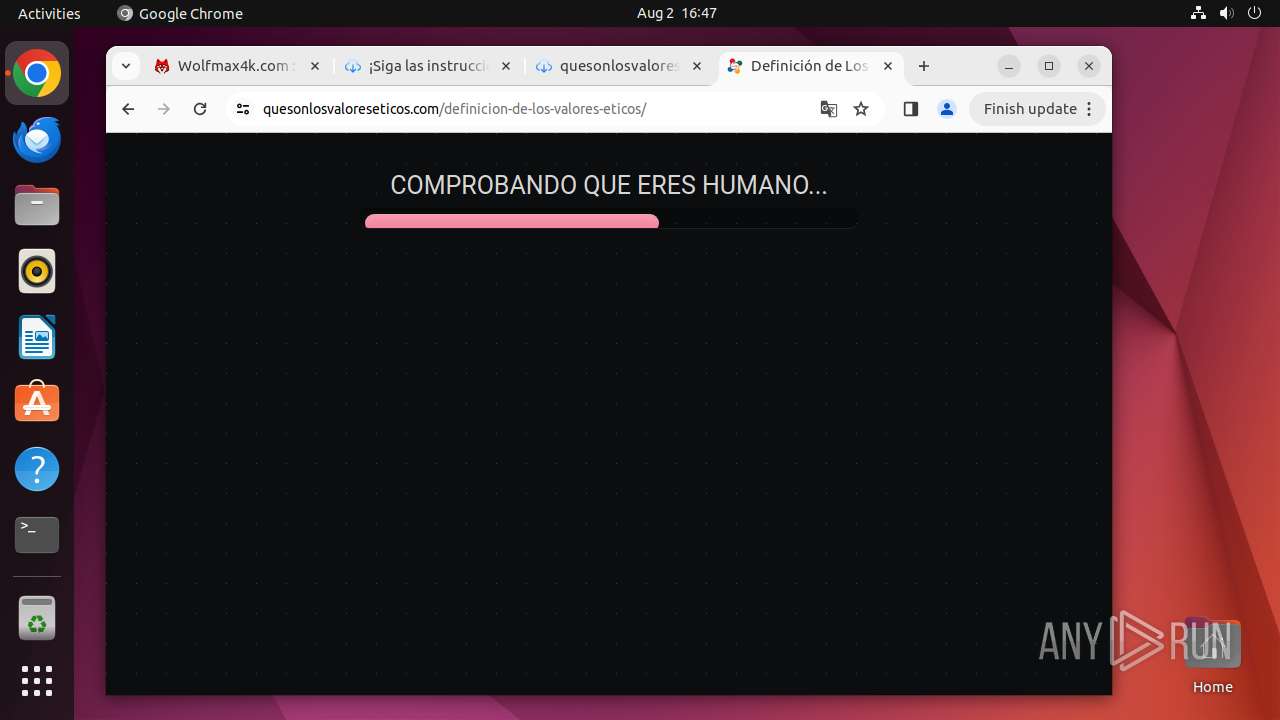The image size is (1280, 720).
Task: Switch to the ¡Siga las instrucciones tab
Action: tap(427, 66)
